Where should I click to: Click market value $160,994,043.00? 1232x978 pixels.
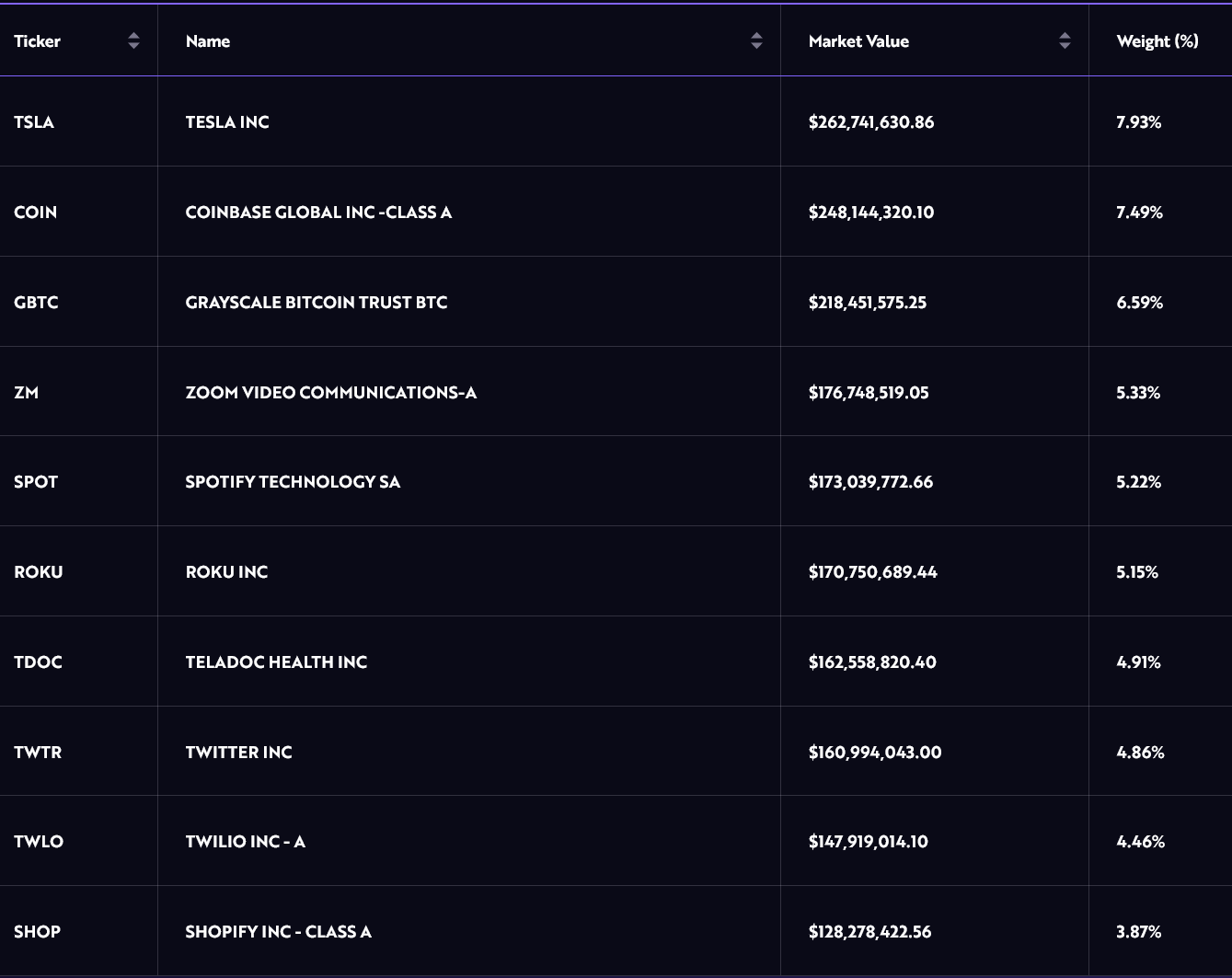point(875,753)
